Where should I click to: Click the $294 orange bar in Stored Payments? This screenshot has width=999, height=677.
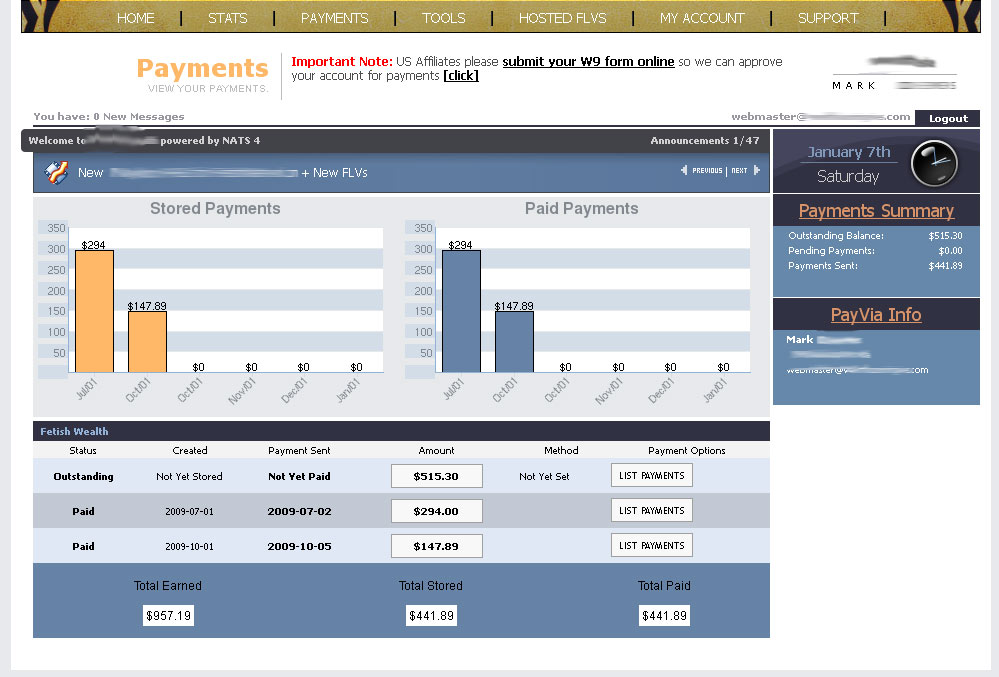point(94,310)
